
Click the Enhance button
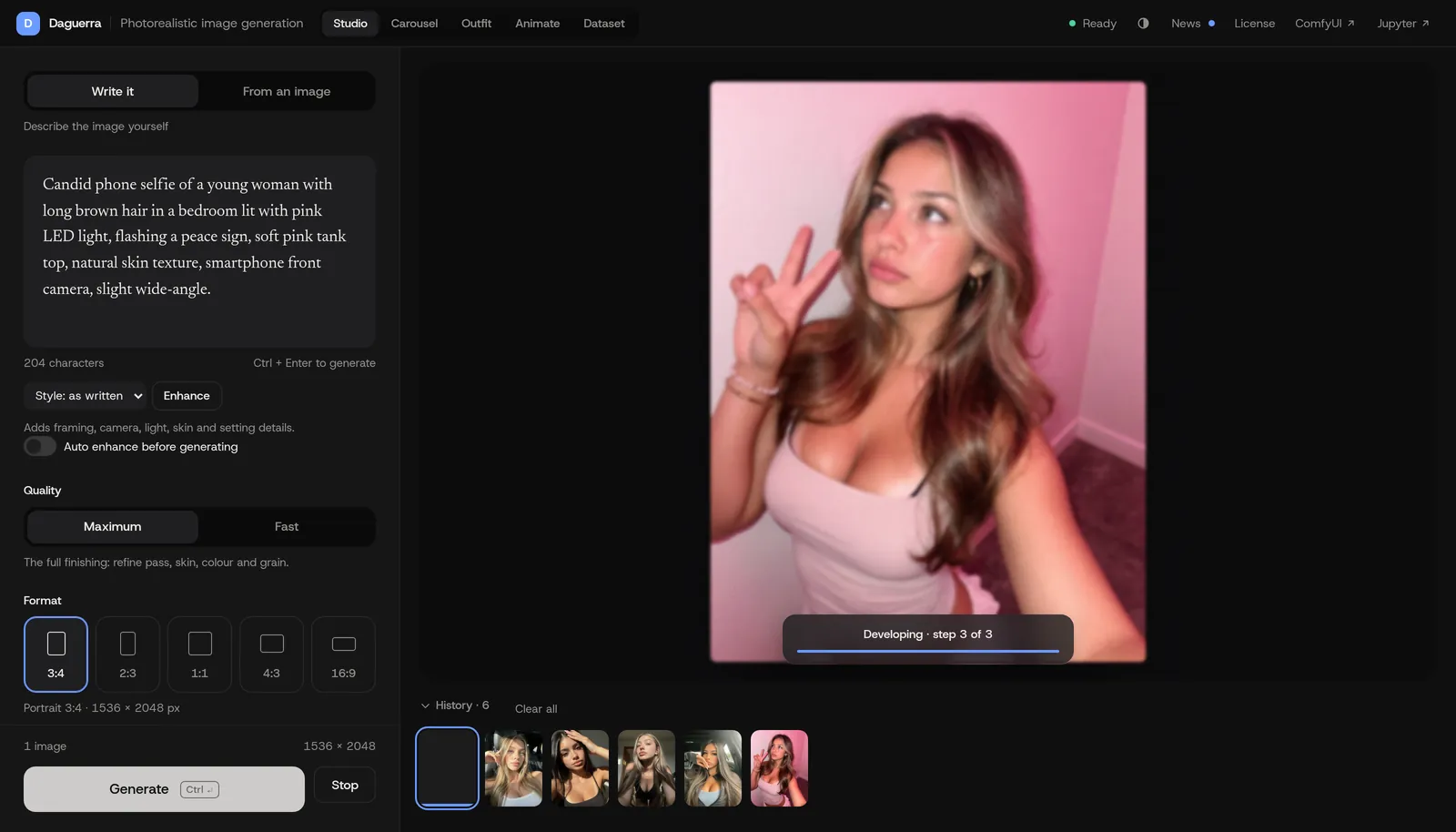[x=187, y=396]
